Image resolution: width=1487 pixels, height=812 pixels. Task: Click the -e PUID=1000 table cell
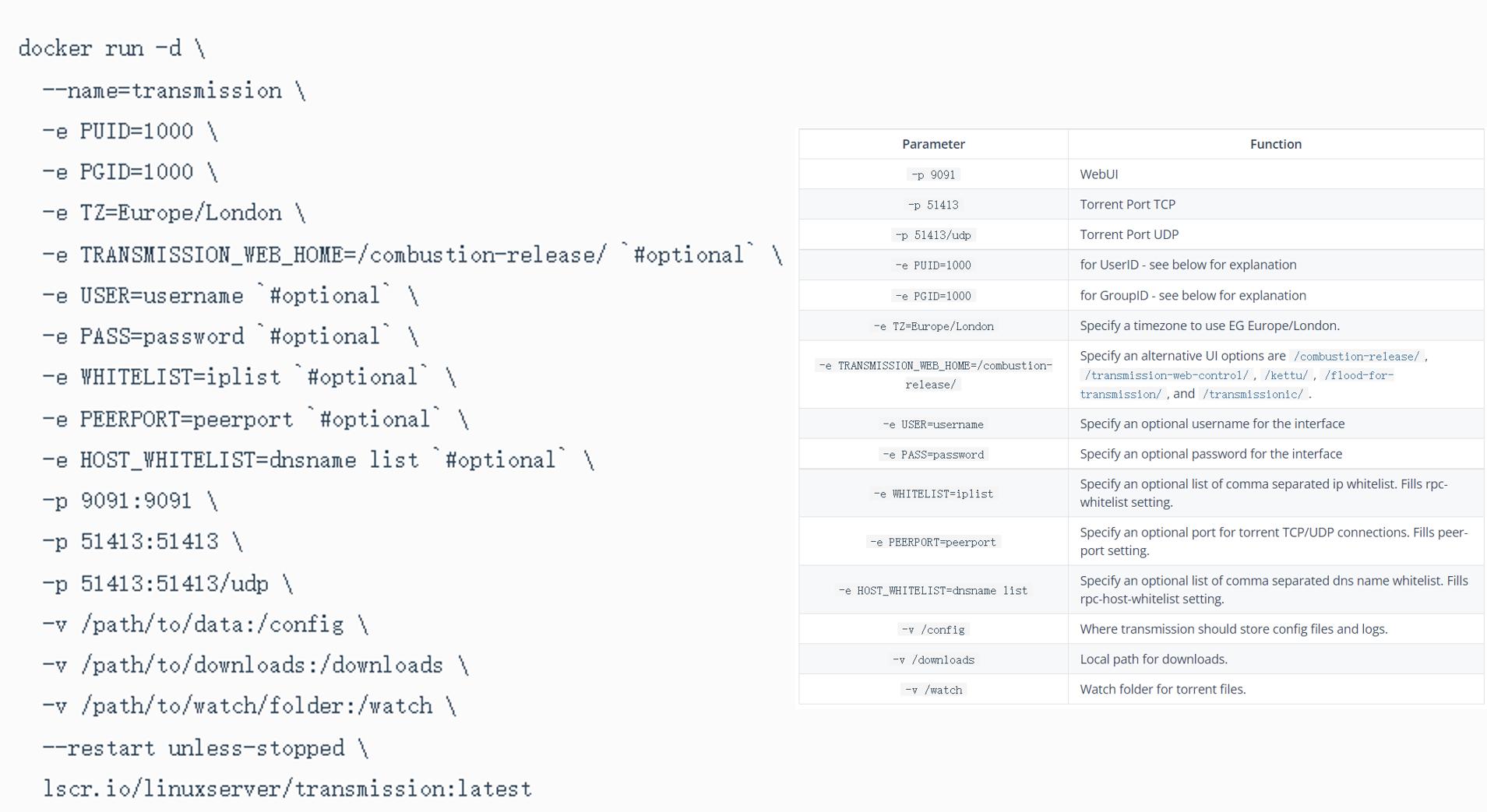(x=933, y=265)
